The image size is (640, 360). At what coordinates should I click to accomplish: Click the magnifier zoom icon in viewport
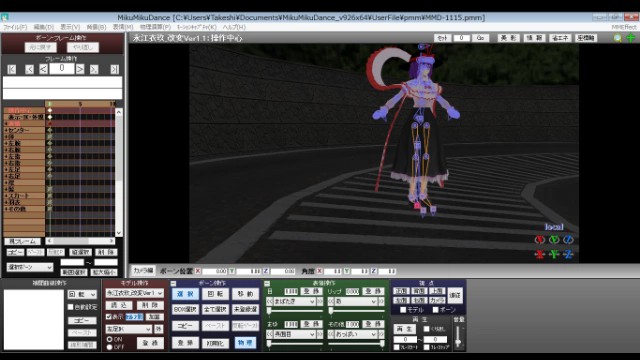coord(618,38)
